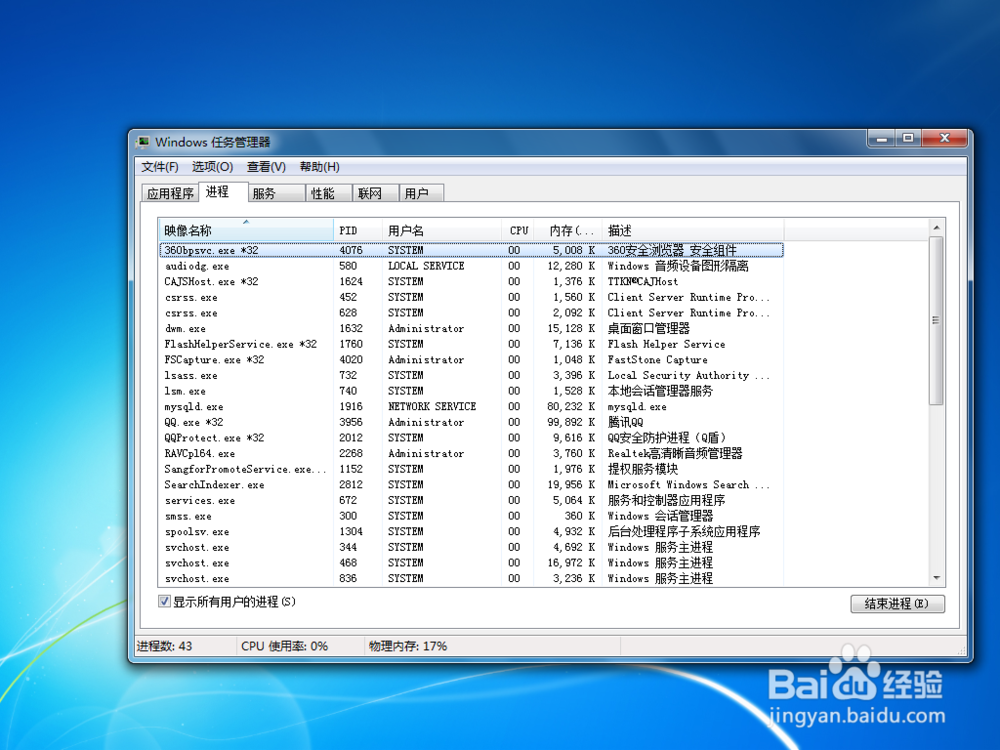The image size is (1000, 750).
Task: Select the lsm.exe process
Action: pyautogui.click(x=471, y=391)
